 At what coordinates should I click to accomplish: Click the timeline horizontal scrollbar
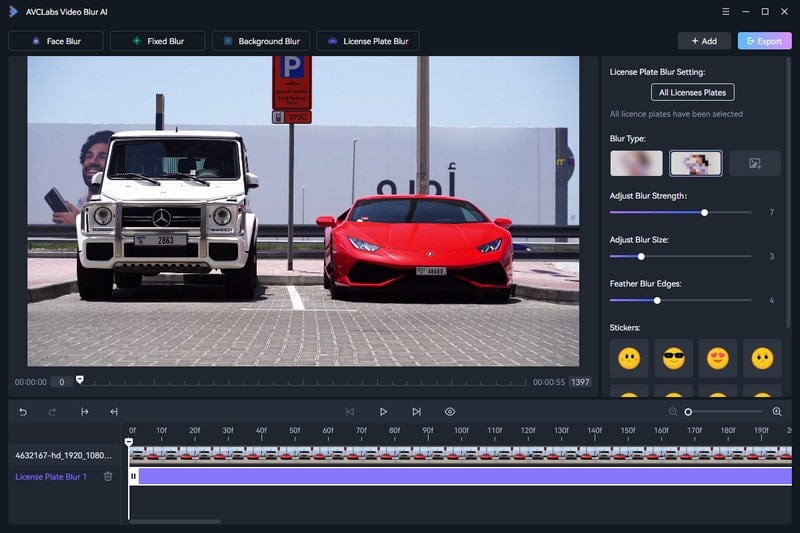175,521
